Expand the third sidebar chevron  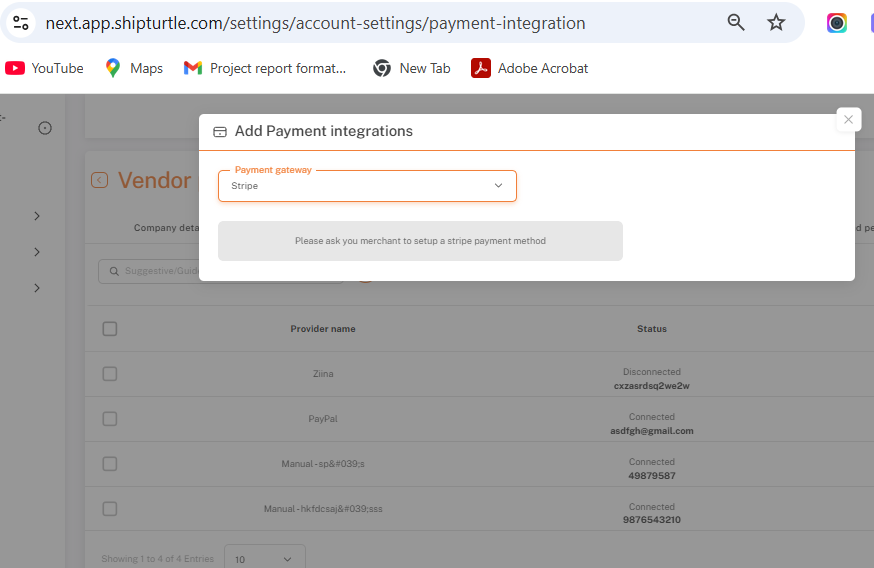[x=37, y=288]
